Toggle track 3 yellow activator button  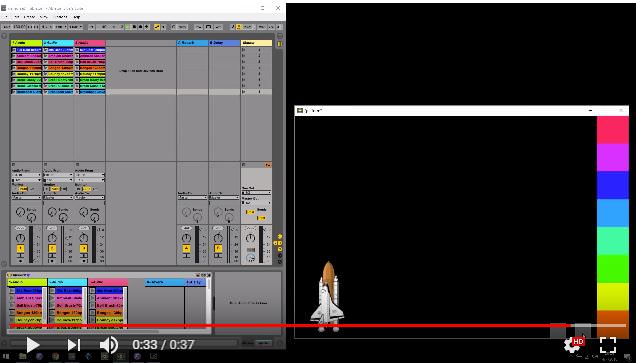click(84, 248)
